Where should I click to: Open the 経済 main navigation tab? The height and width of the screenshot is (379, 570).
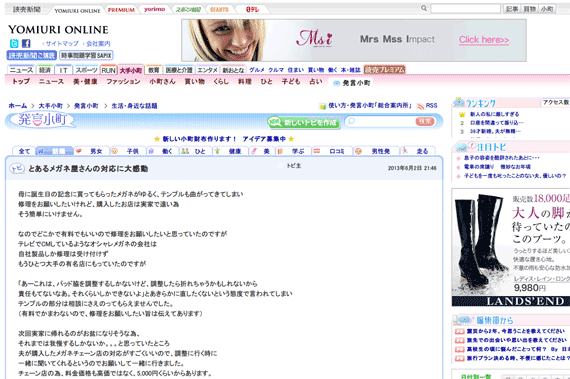[45, 70]
